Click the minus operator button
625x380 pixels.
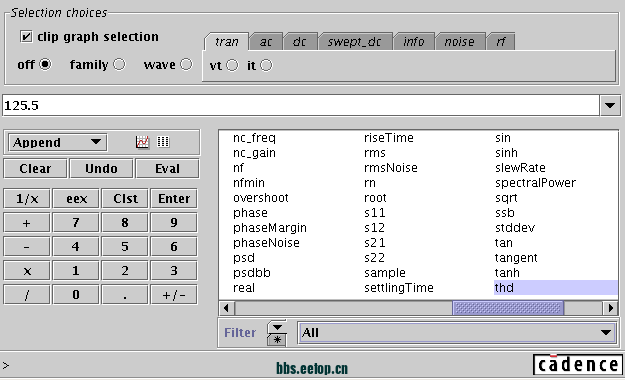[27, 247]
